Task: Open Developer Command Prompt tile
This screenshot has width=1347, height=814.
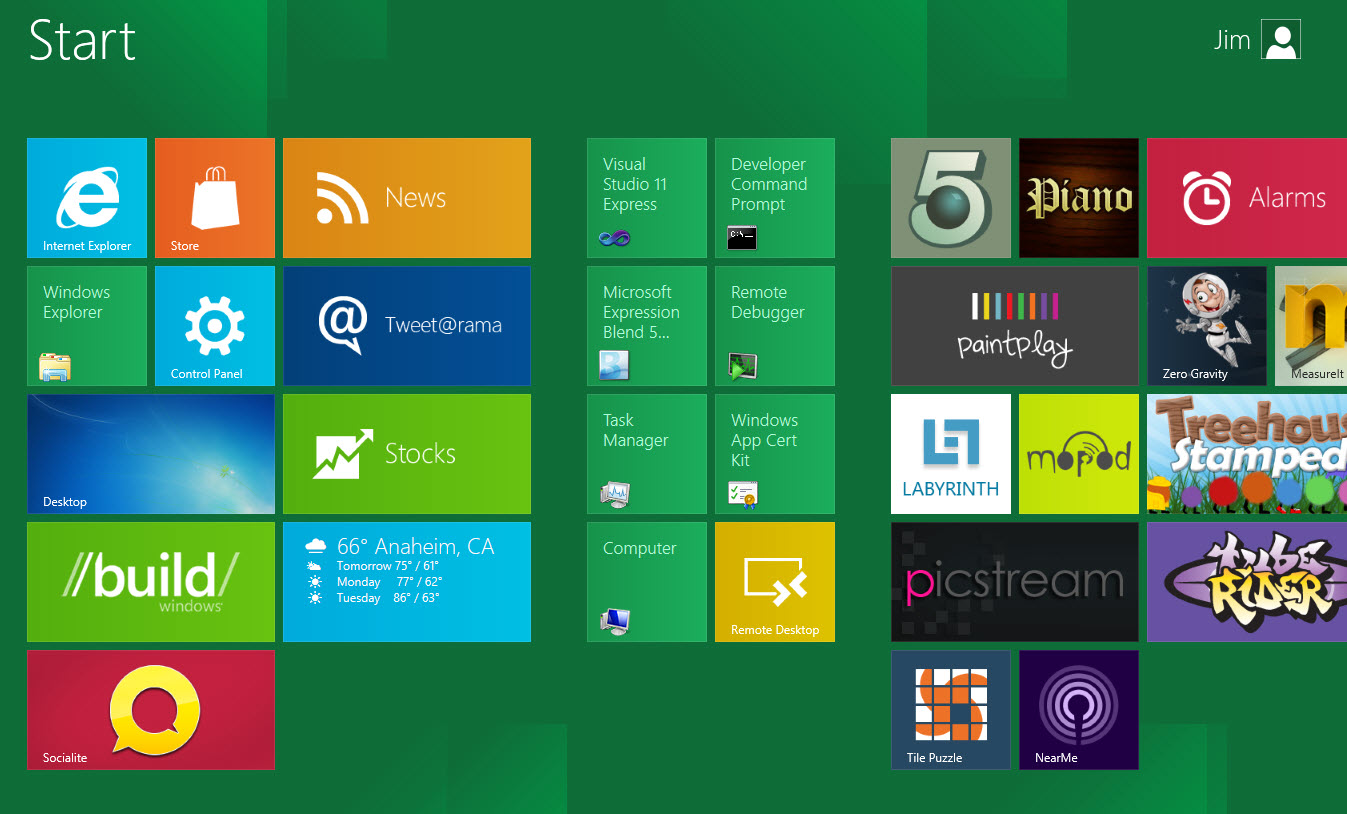Action: pos(775,198)
